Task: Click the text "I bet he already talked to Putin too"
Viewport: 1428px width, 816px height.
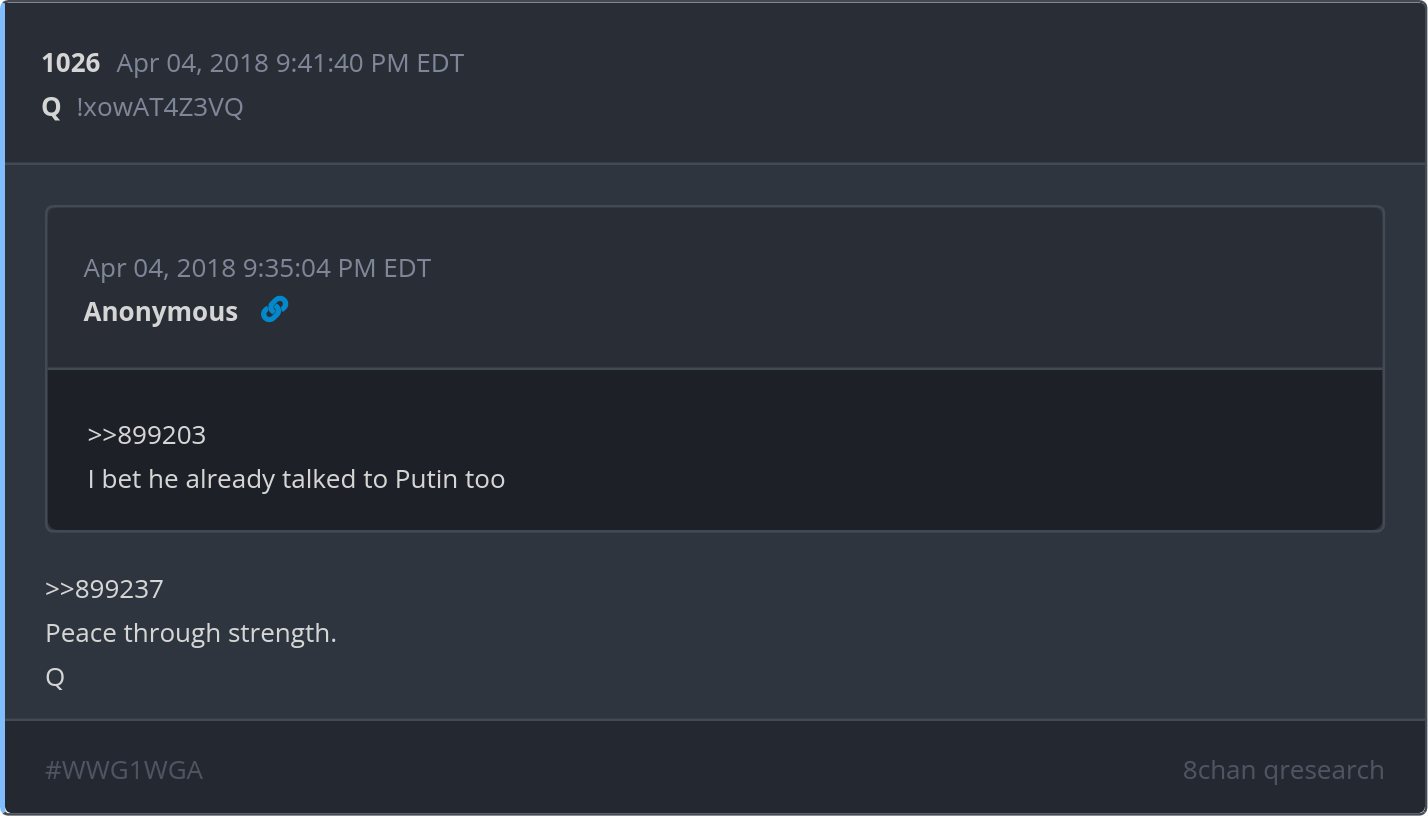Action: click(296, 479)
